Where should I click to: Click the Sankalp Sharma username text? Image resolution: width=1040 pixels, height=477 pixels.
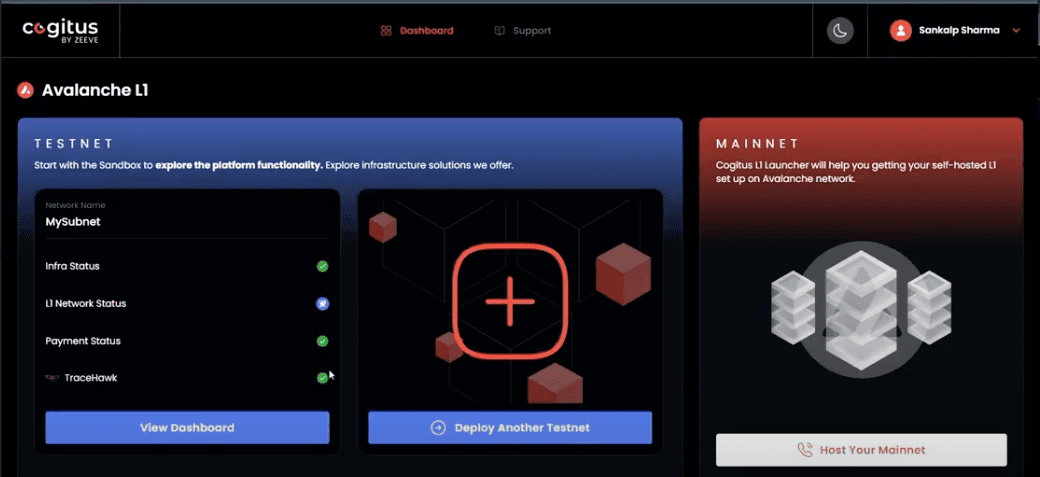(959, 31)
